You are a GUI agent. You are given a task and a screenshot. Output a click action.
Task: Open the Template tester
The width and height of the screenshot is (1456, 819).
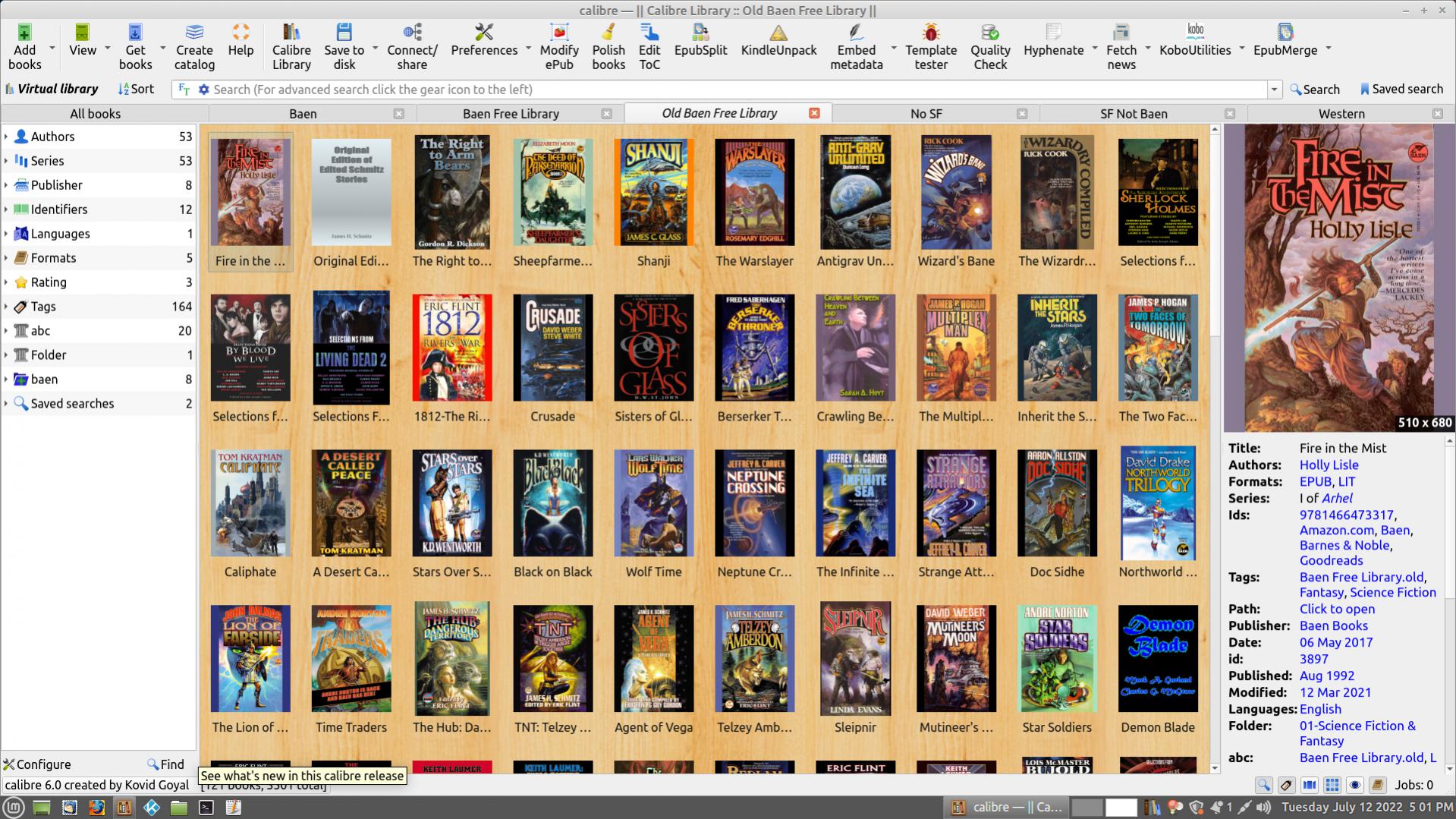click(930, 46)
